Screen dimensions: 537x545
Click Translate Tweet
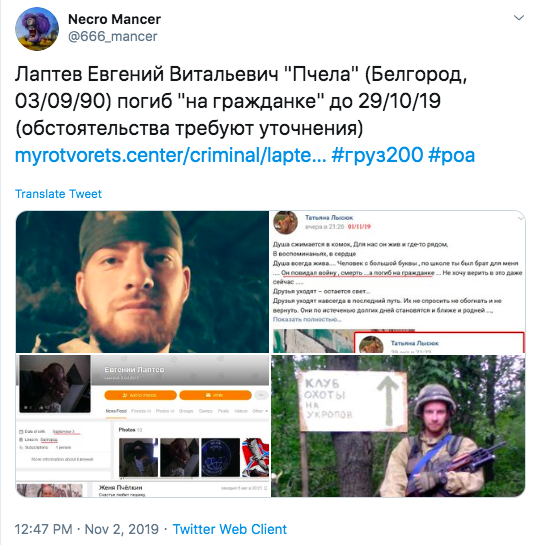tap(58, 194)
